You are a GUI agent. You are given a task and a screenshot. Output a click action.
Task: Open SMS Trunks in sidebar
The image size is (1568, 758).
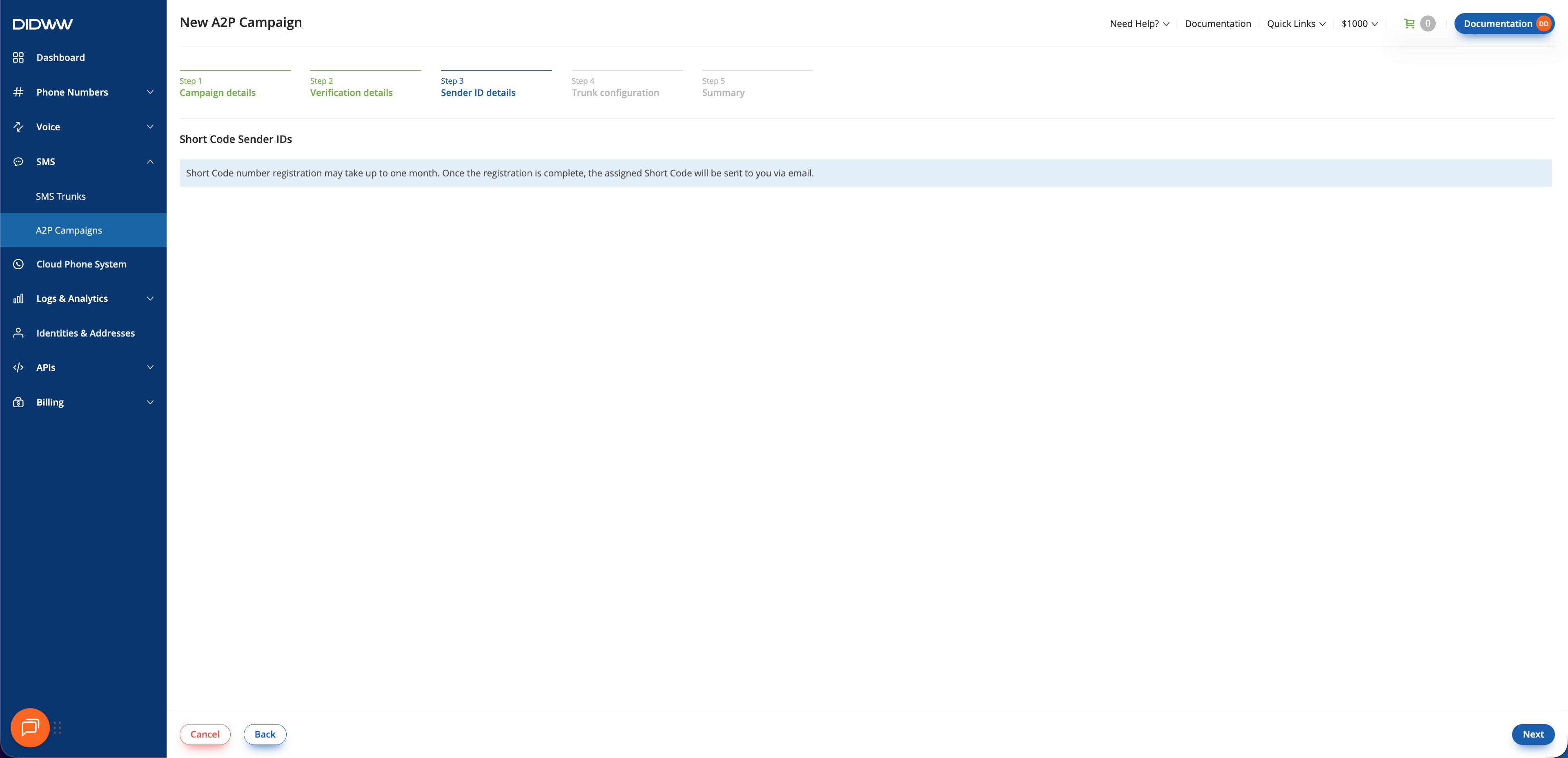tap(60, 196)
